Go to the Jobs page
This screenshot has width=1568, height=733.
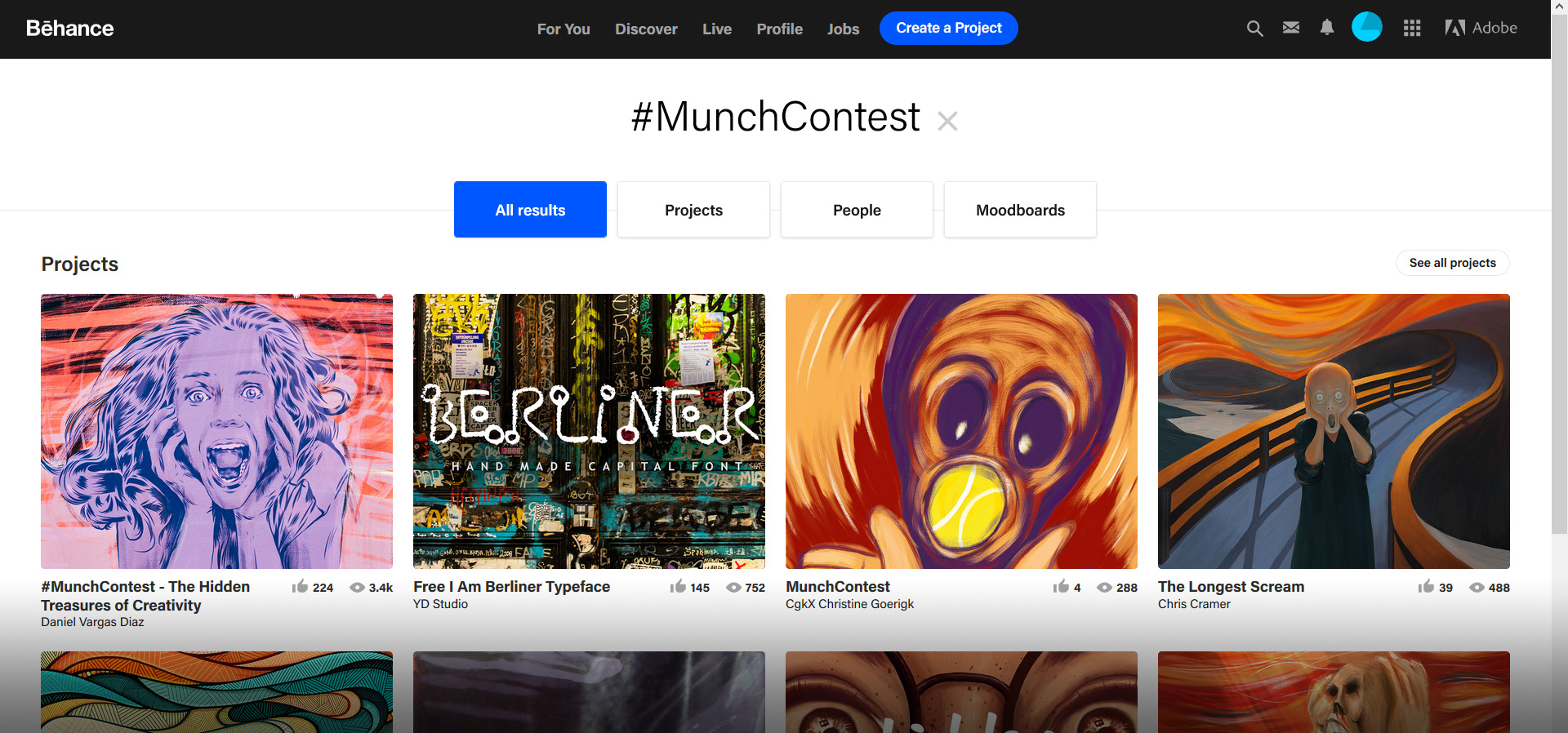click(x=843, y=29)
